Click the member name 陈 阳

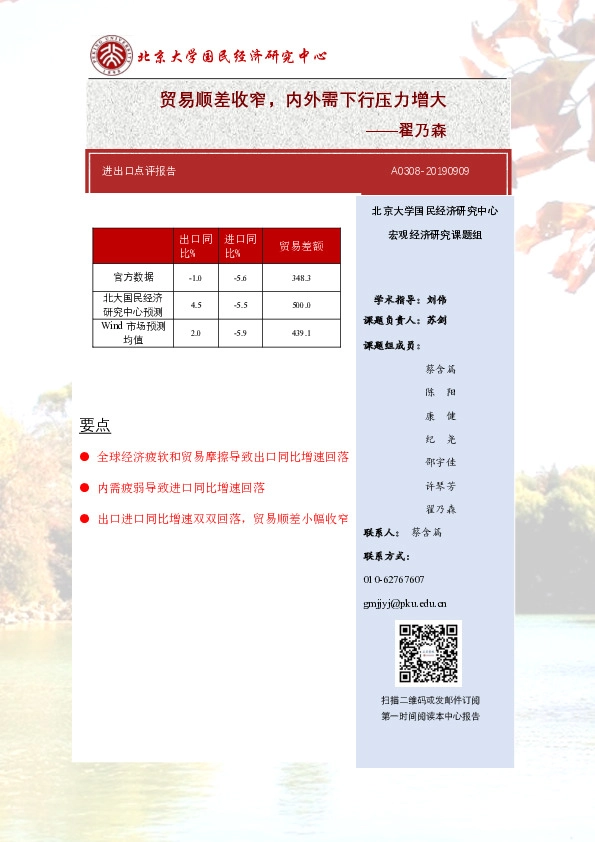click(x=441, y=392)
